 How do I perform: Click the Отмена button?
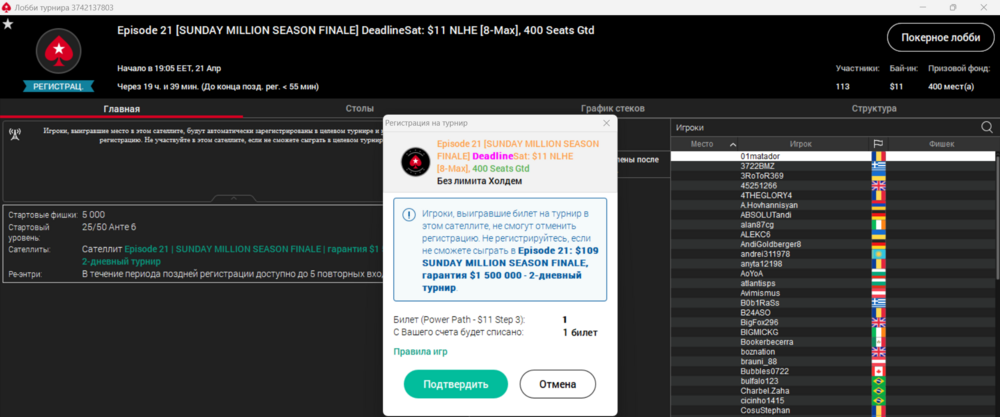point(557,384)
